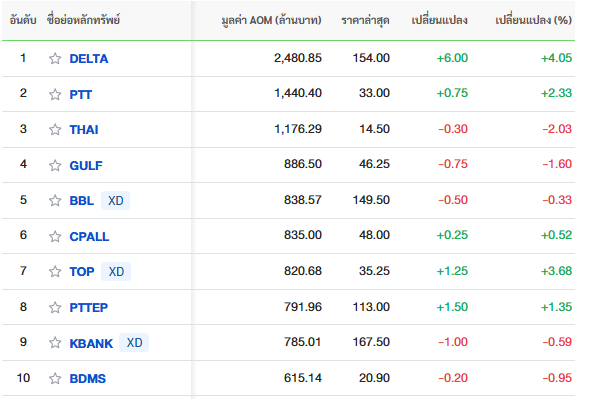
Task: Click the star beside CPALL
Action: (x=55, y=236)
